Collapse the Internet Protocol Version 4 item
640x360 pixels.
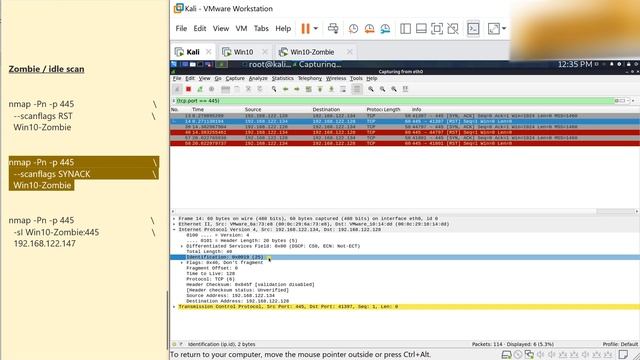pos(174,230)
